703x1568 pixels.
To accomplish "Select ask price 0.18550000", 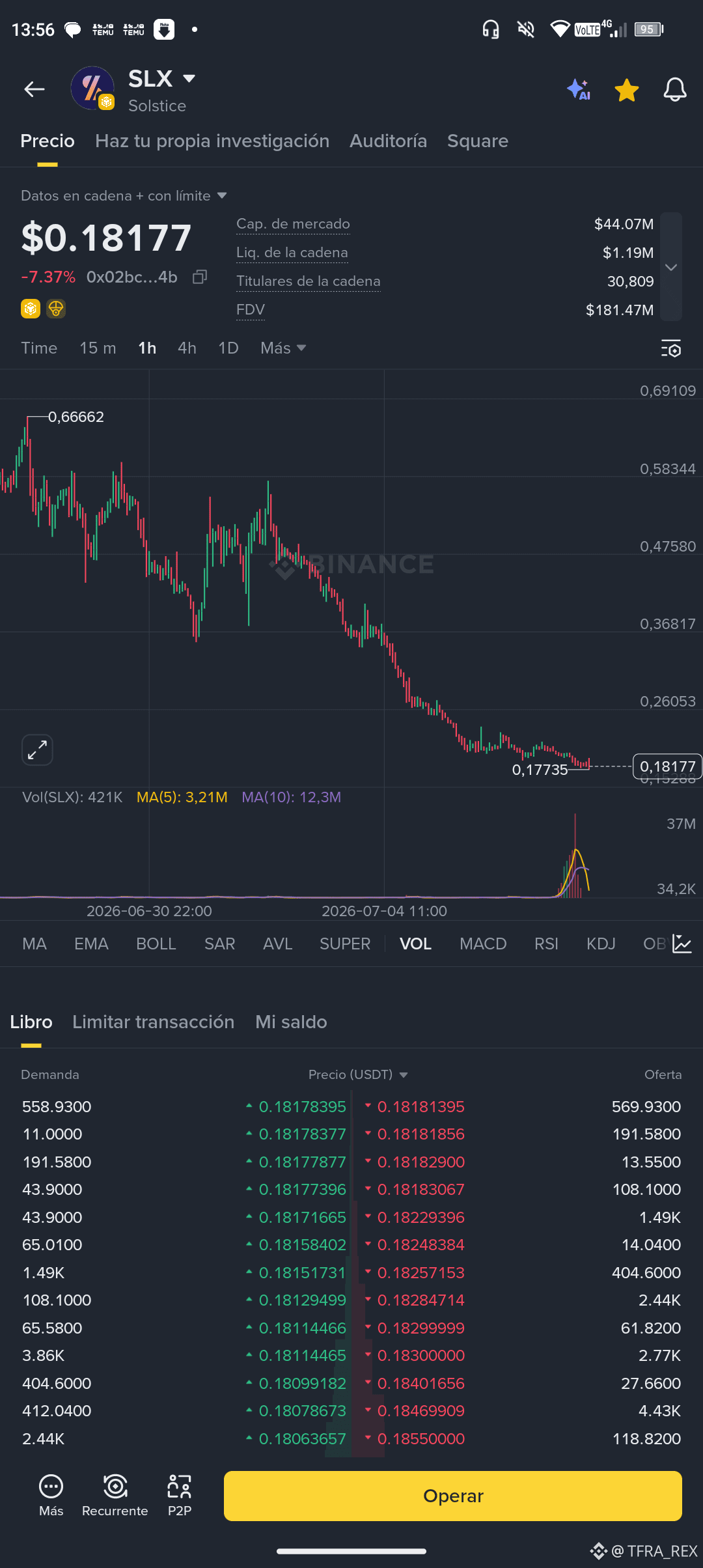I will pyautogui.click(x=421, y=1438).
